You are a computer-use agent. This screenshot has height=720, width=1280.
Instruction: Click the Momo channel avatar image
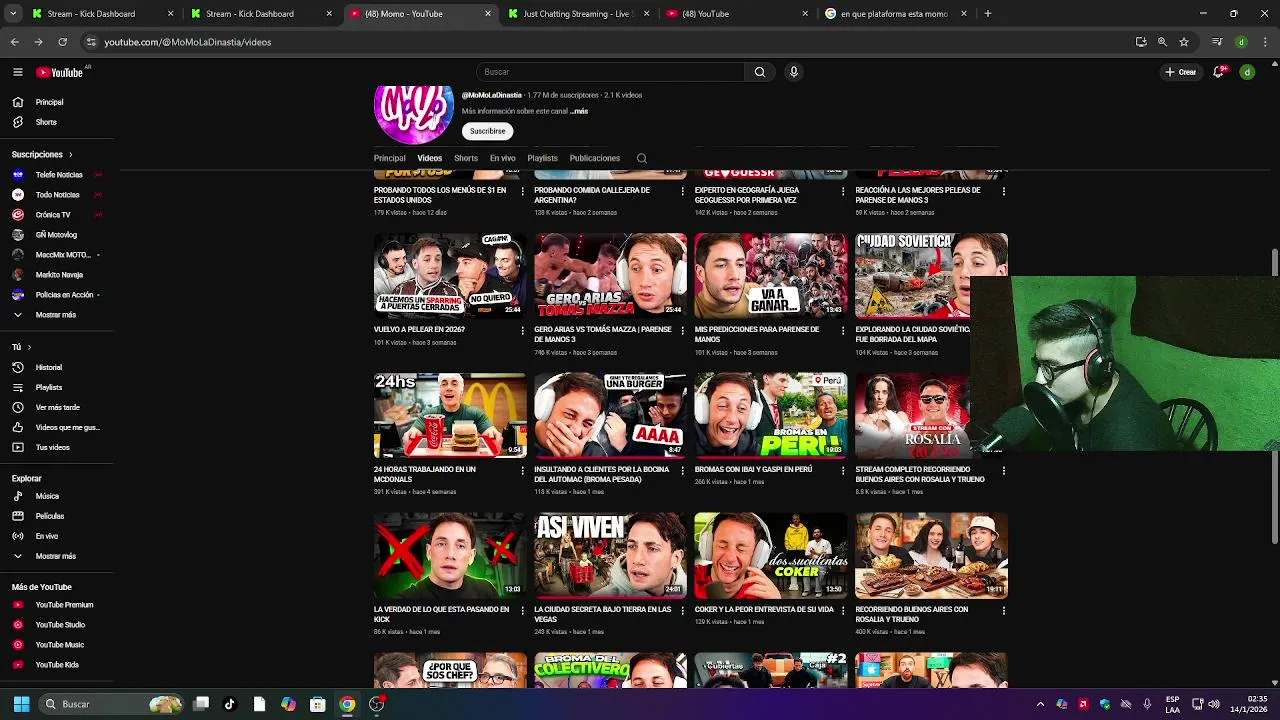[414, 113]
